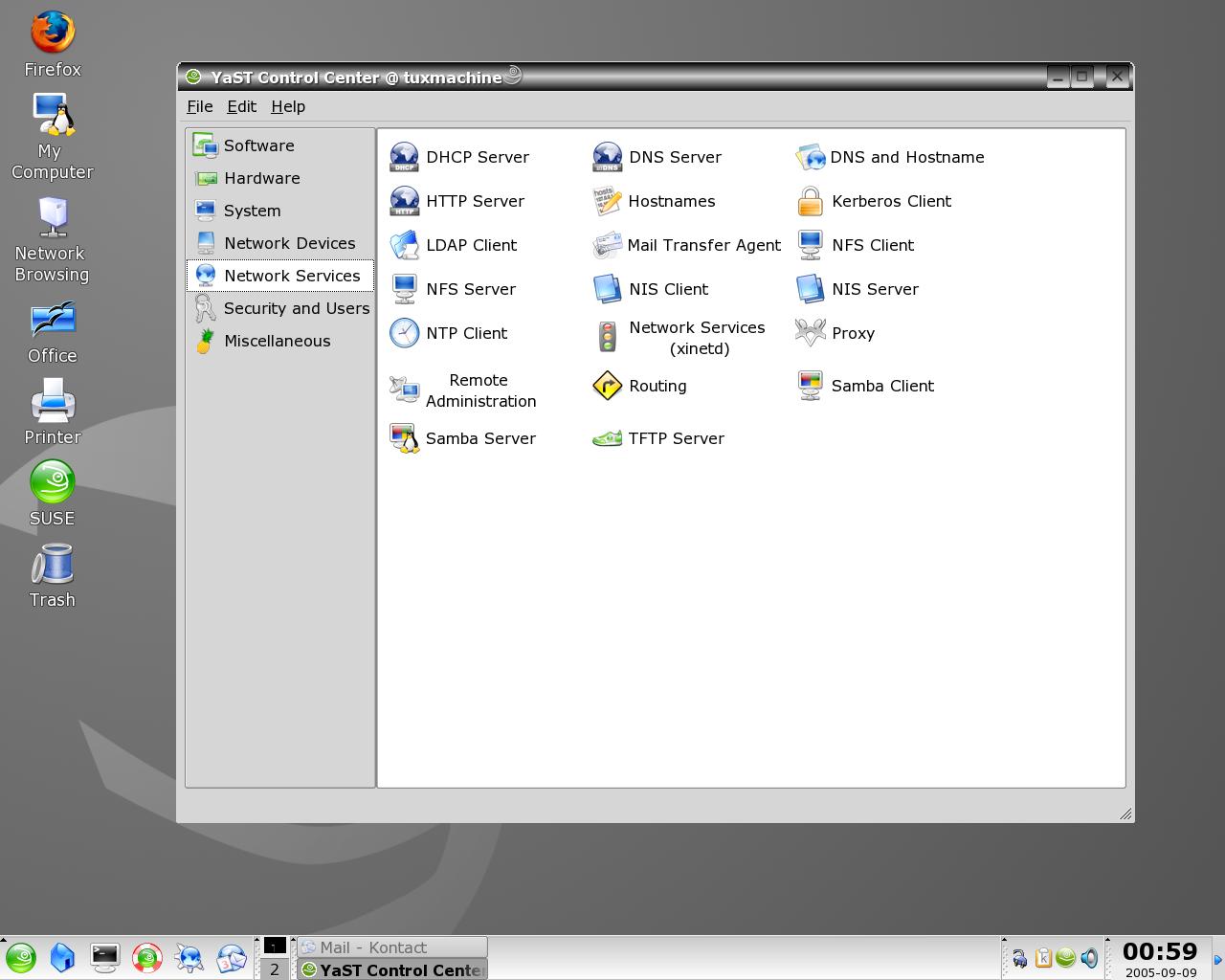Image resolution: width=1225 pixels, height=980 pixels.
Task: Click the volume speaker tray icon
Action: click(x=1089, y=957)
